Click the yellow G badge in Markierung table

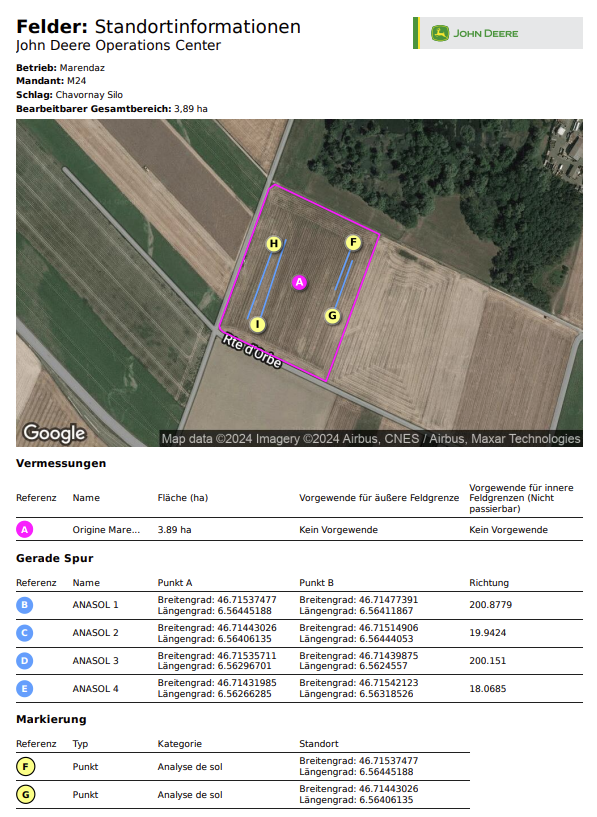pos(26,795)
